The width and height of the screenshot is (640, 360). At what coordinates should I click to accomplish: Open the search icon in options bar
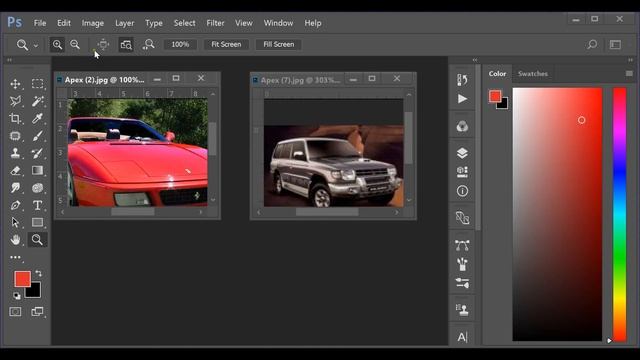592,44
